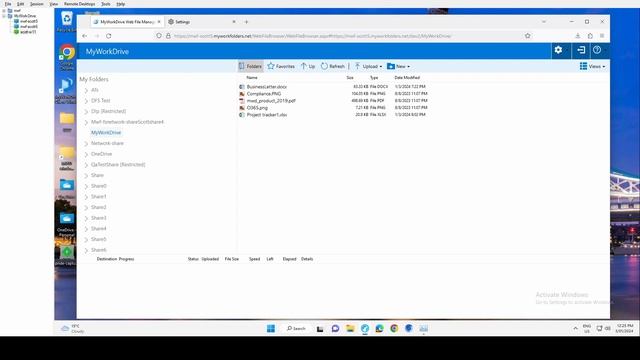Expand the OneDrive folder chevron
The height and width of the screenshot is (360, 640).
pyautogui.click(x=86, y=154)
